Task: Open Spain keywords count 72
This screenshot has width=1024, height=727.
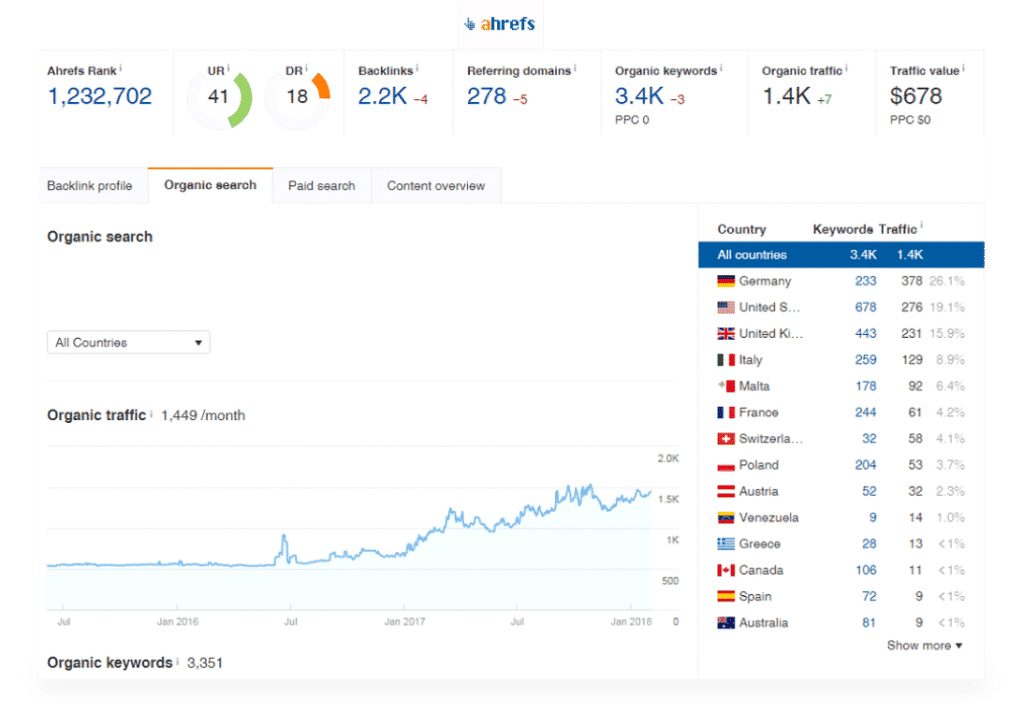Action: pyautogui.click(x=869, y=596)
